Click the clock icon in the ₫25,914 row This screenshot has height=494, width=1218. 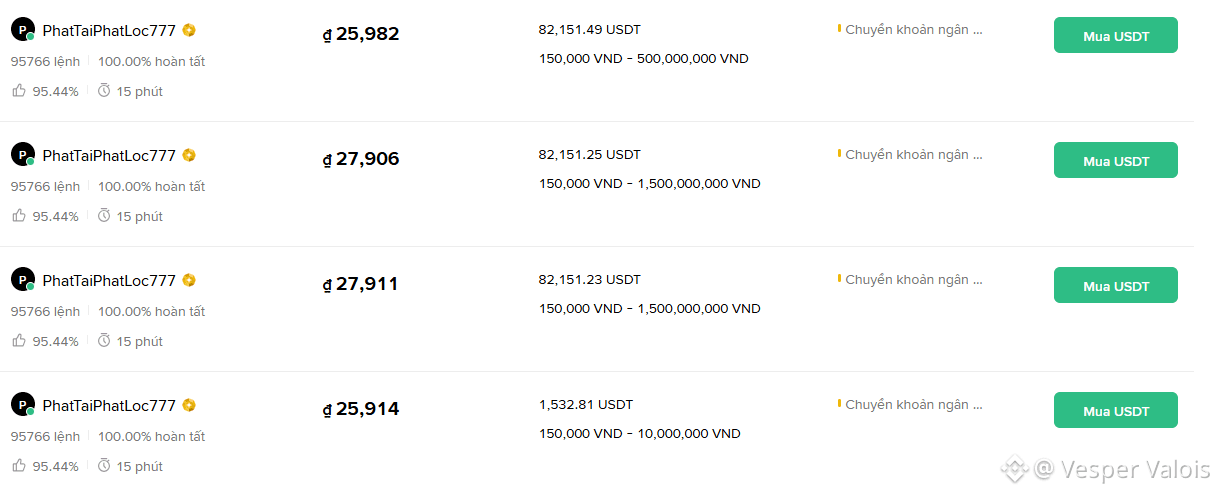pos(104,466)
